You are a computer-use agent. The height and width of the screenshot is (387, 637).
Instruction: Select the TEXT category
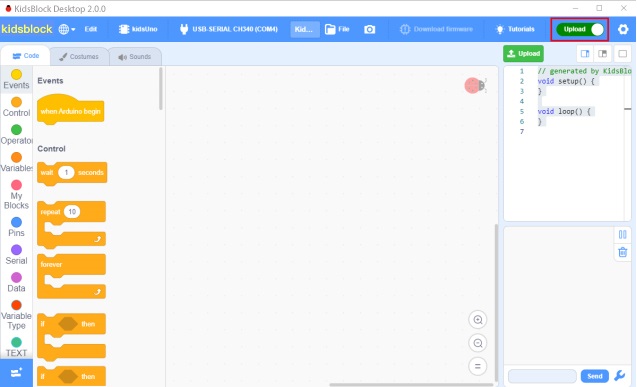point(16,347)
